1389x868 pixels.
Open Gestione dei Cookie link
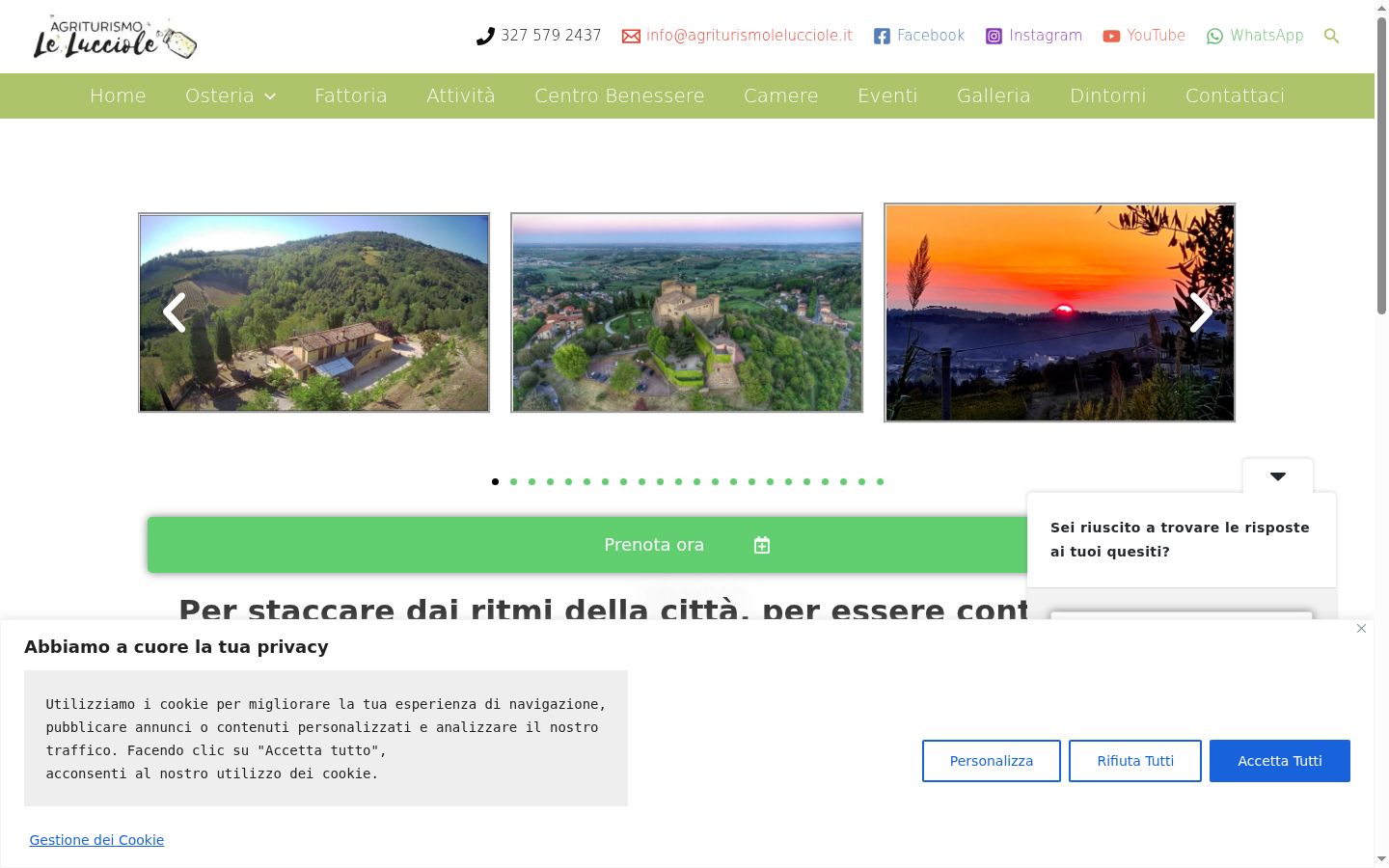[96, 840]
